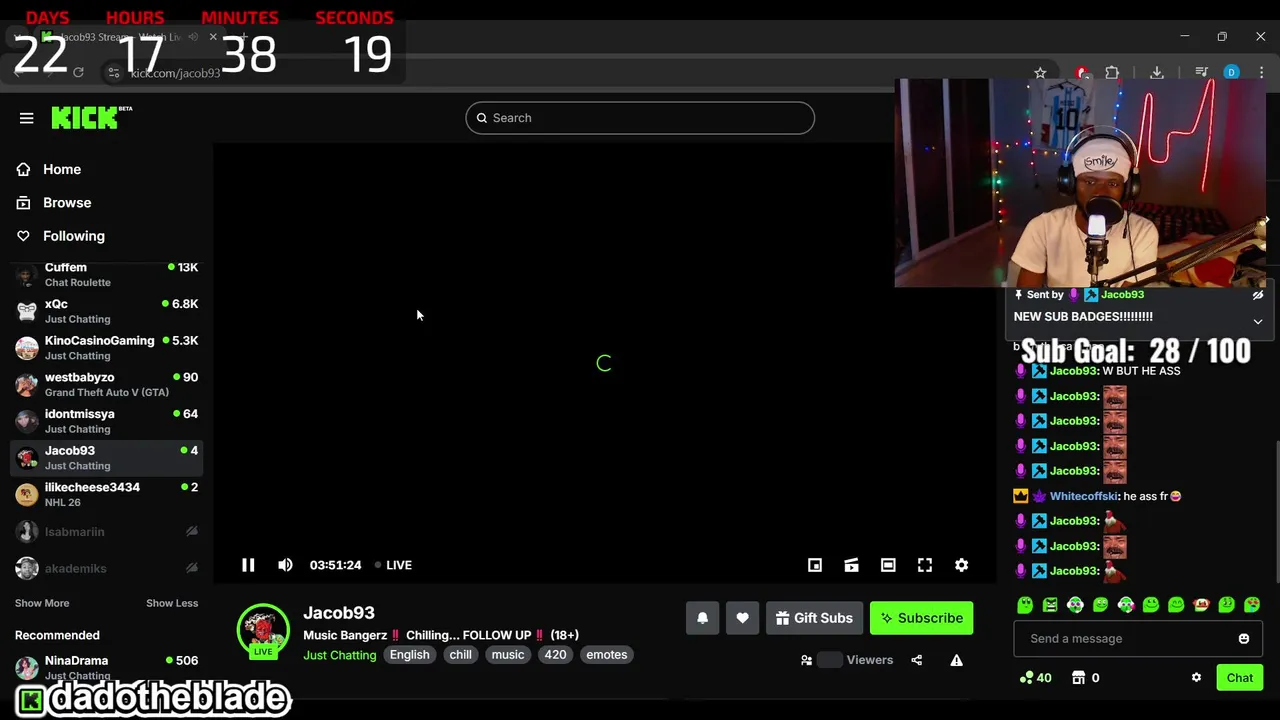
Task: Toggle theater mode
Action: [888, 565]
